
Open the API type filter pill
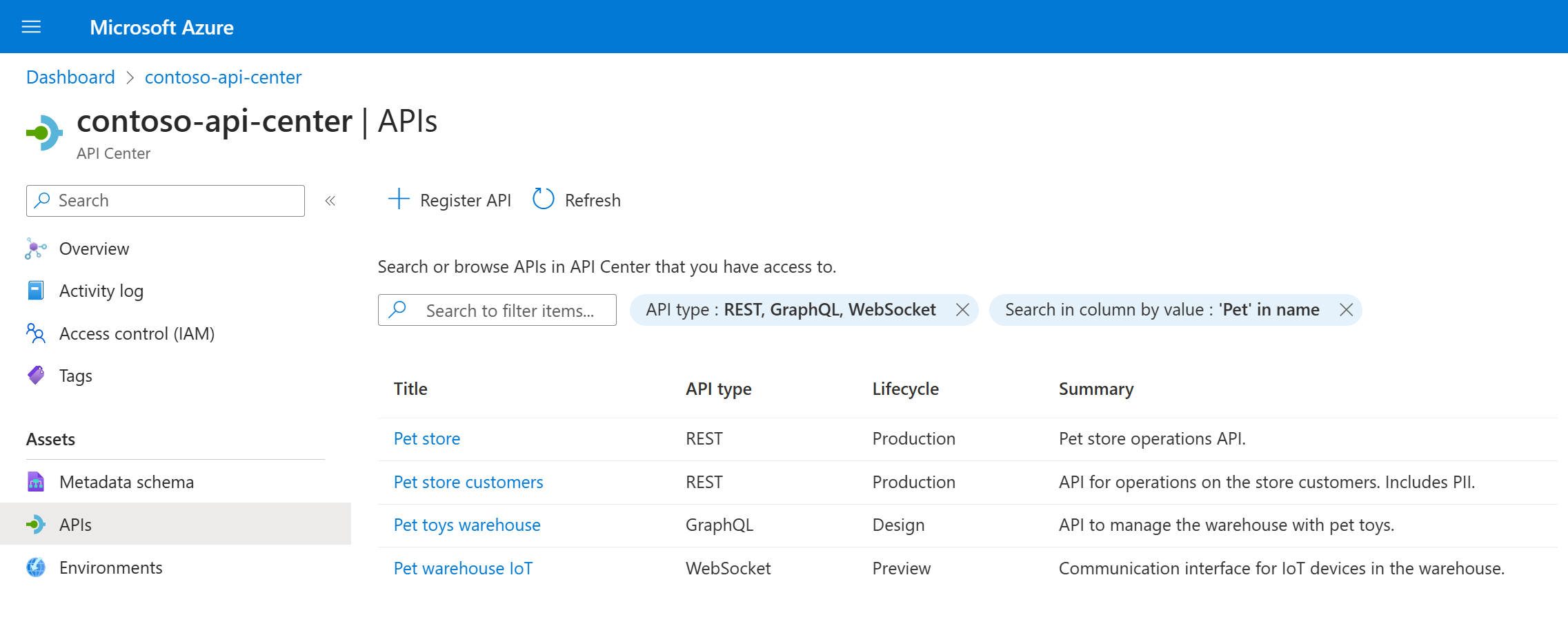[x=791, y=310]
